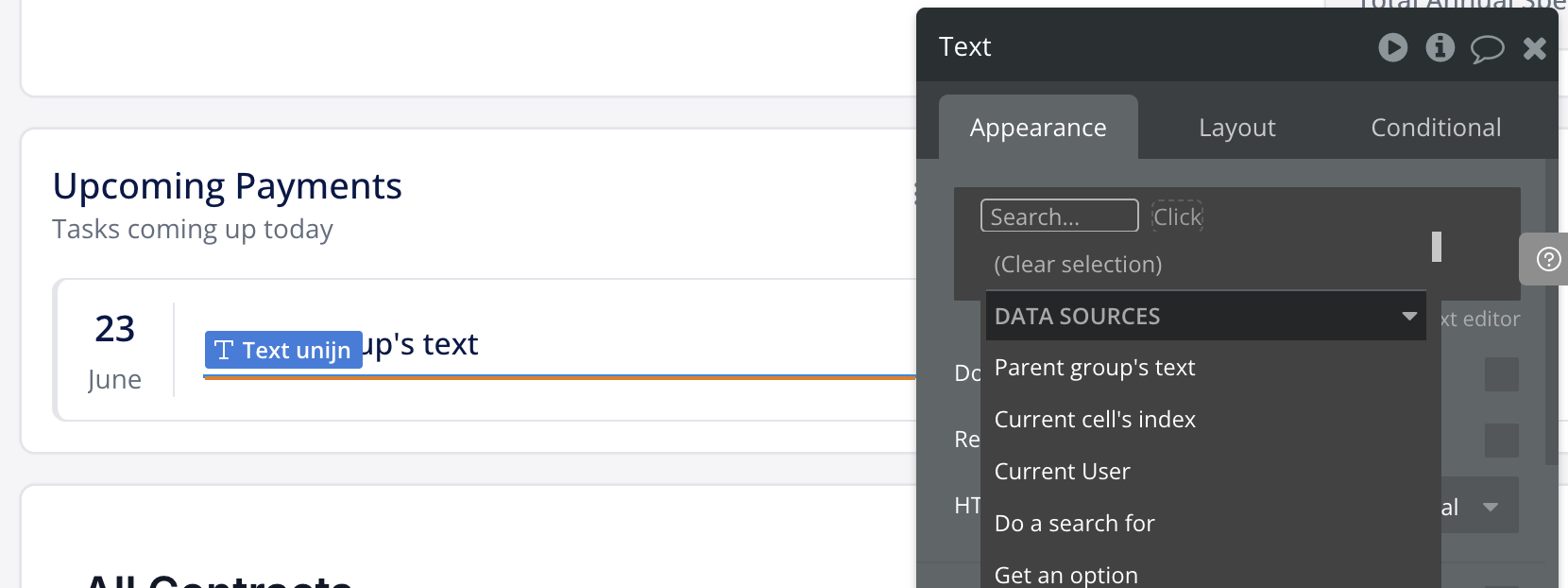Switch to the Appearance tab
Screen dimensions: 1568x588
1037,128
